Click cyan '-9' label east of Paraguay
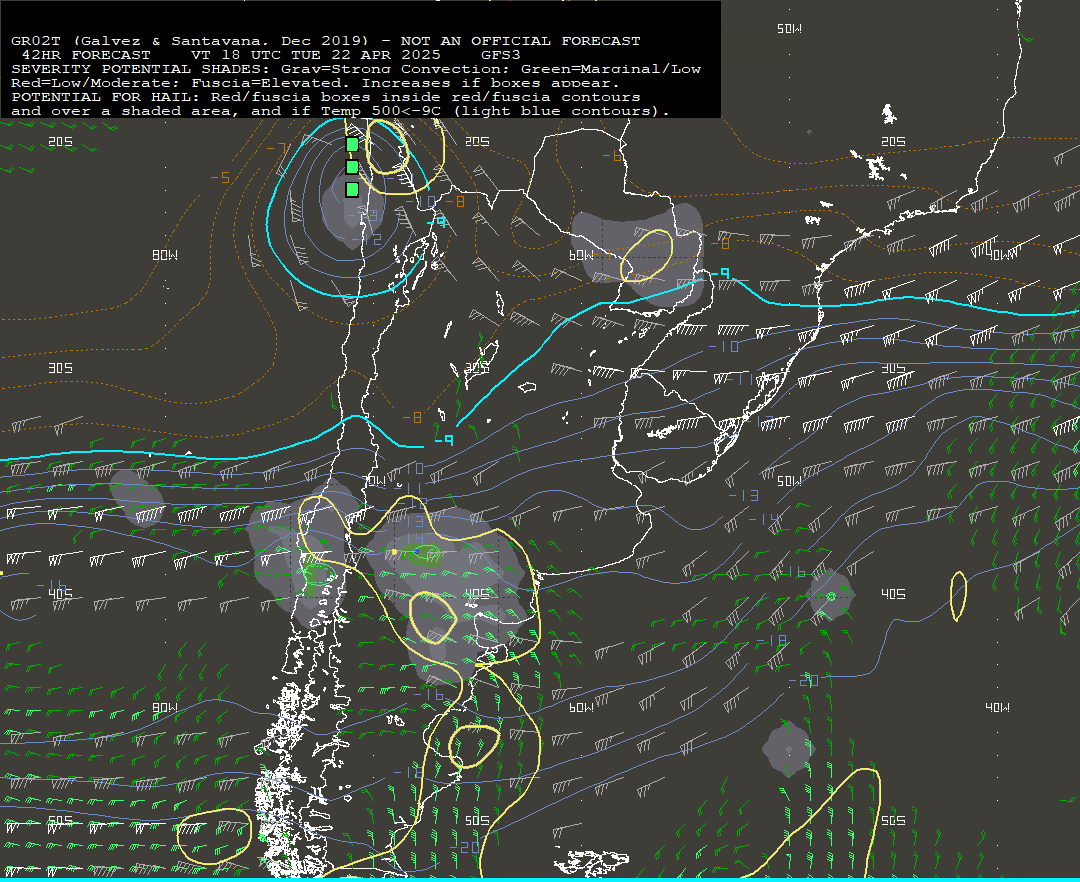The height and width of the screenshot is (882, 1080). 720,273
